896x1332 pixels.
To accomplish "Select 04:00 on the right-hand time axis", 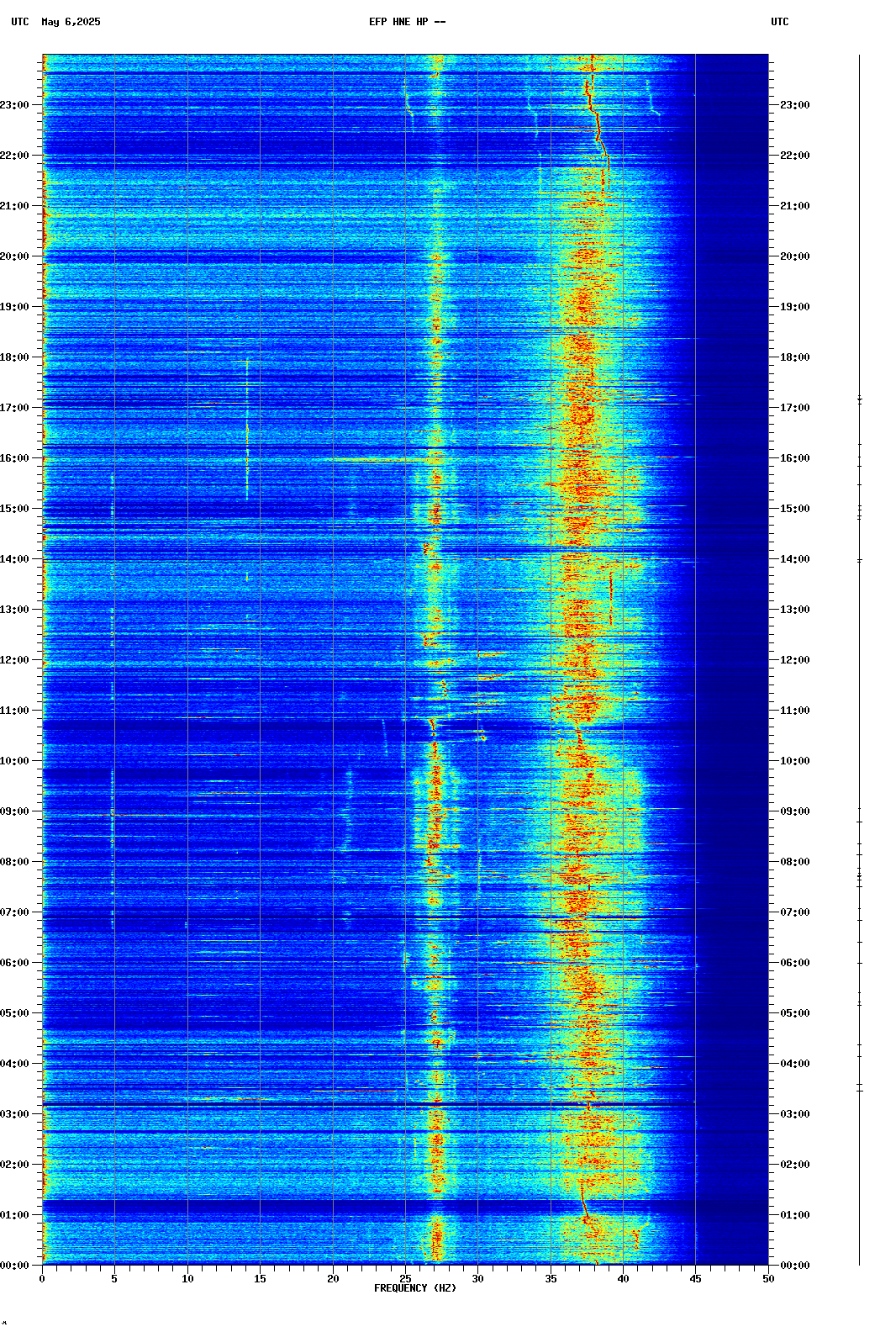I will 795,1064.
